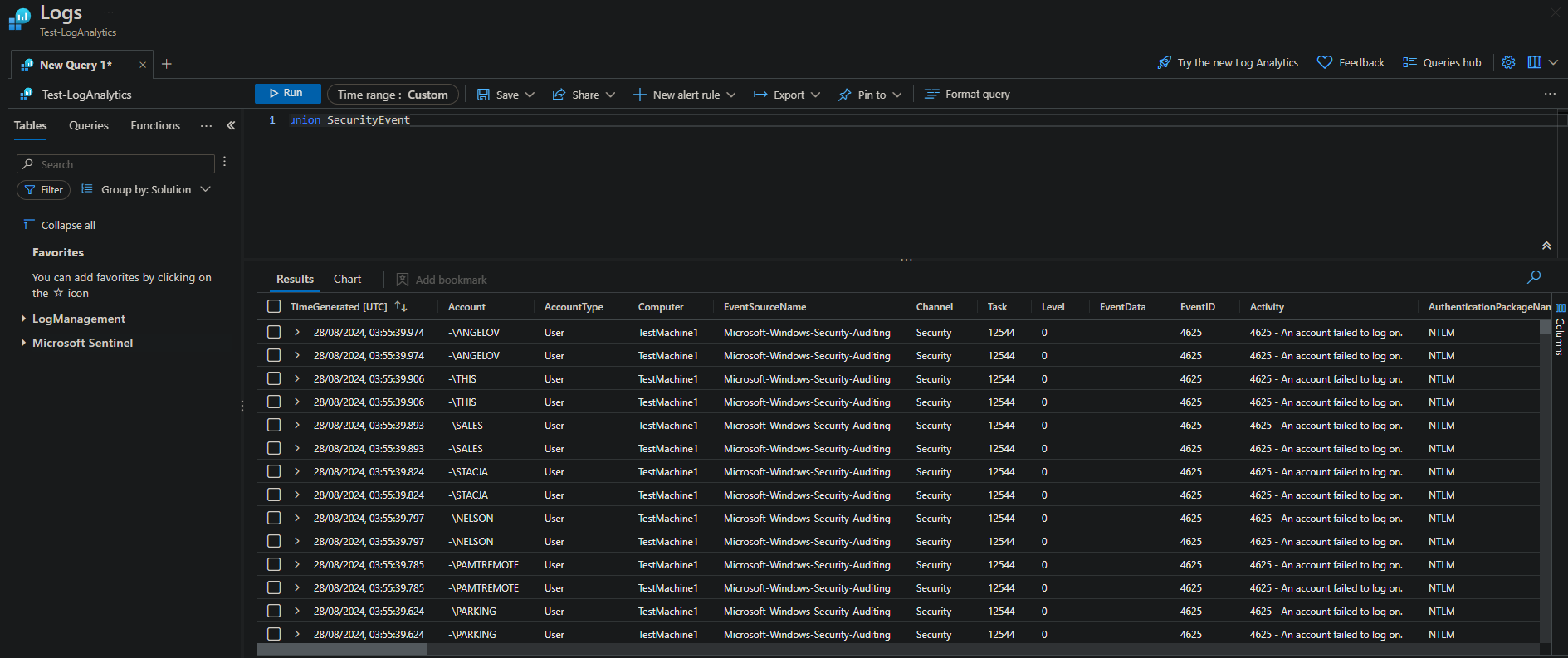Expand the second STACJA row
Screen dimensions: 1568x658
click(297, 495)
